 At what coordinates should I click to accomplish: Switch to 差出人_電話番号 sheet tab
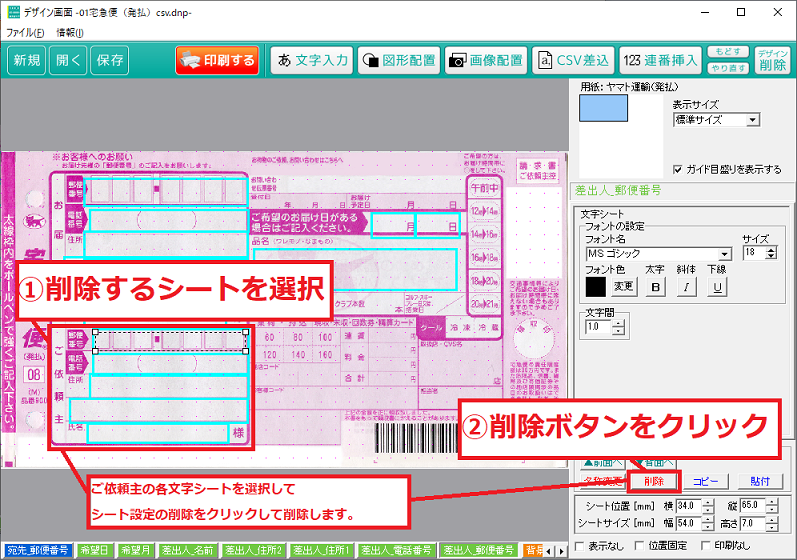point(396,550)
